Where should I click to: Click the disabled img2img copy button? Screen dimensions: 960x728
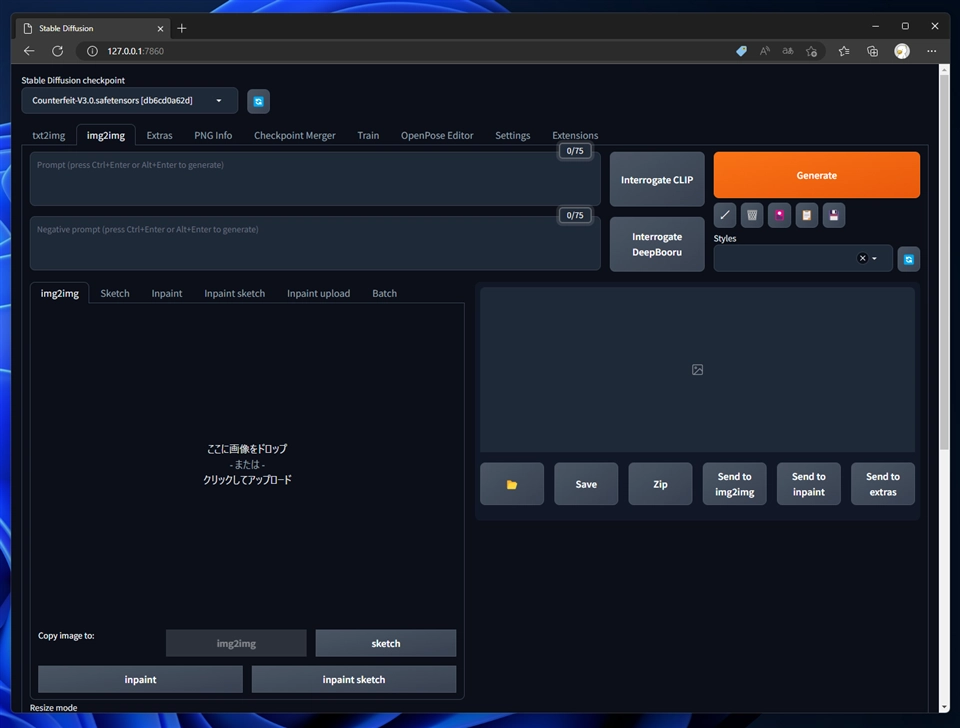(x=236, y=643)
